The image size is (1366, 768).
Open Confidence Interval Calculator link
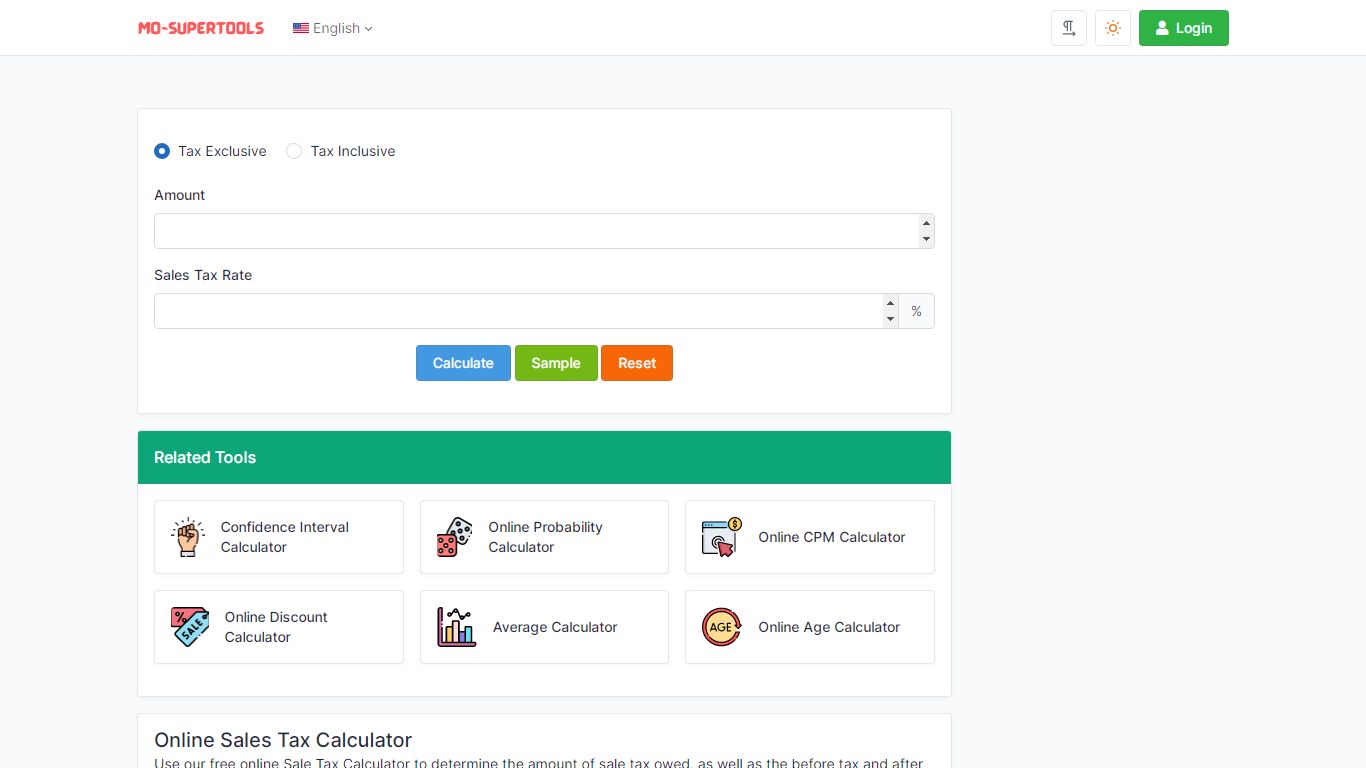(x=279, y=537)
